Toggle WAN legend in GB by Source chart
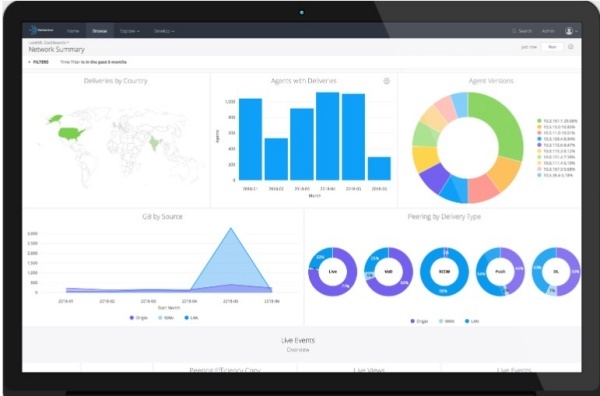The width and height of the screenshot is (600, 396). [166, 318]
